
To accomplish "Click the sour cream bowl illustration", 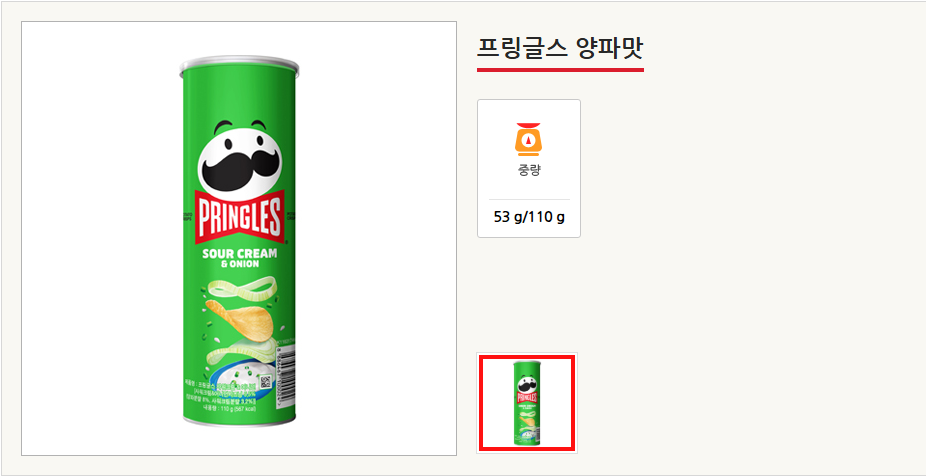I will pos(241,374).
